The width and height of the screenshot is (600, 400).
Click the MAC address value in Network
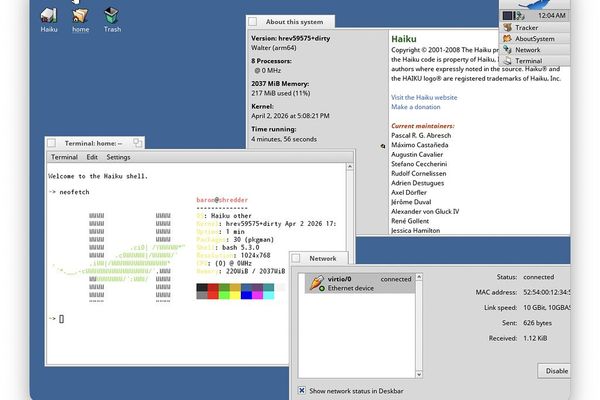coord(547,292)
